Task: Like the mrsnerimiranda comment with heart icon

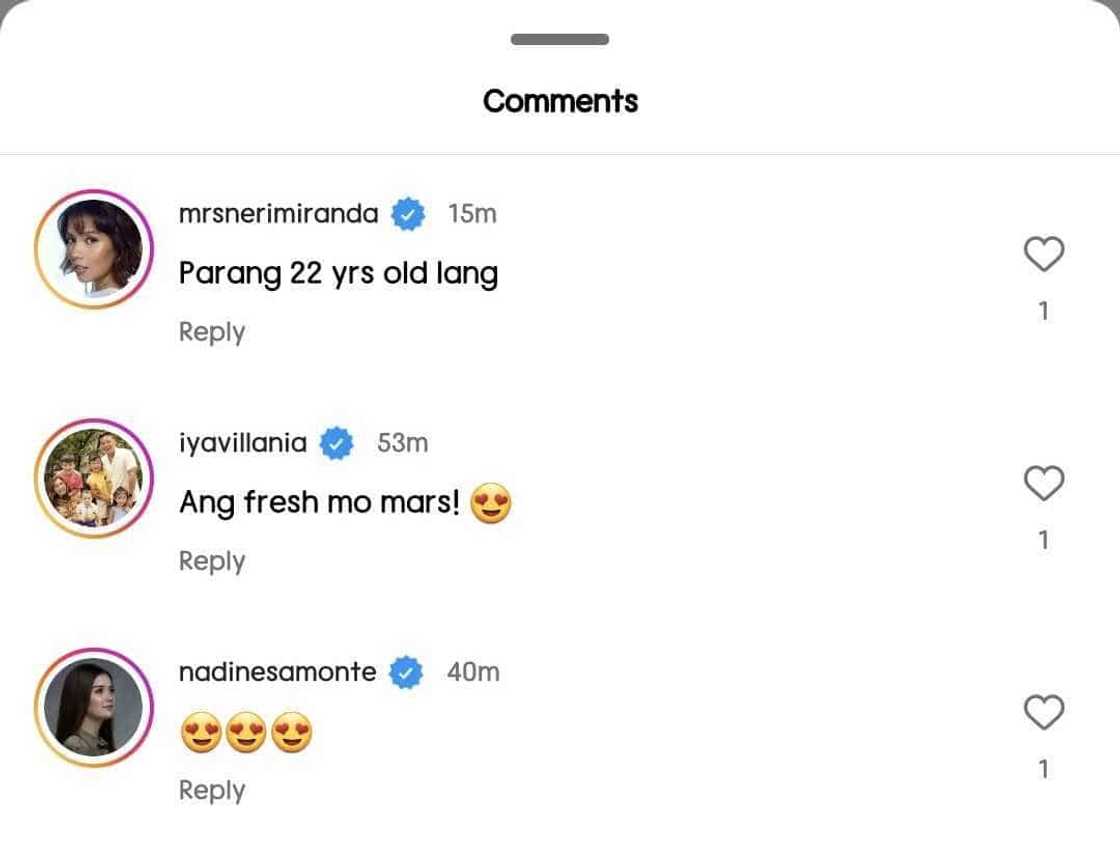Action: (1044, 255)
